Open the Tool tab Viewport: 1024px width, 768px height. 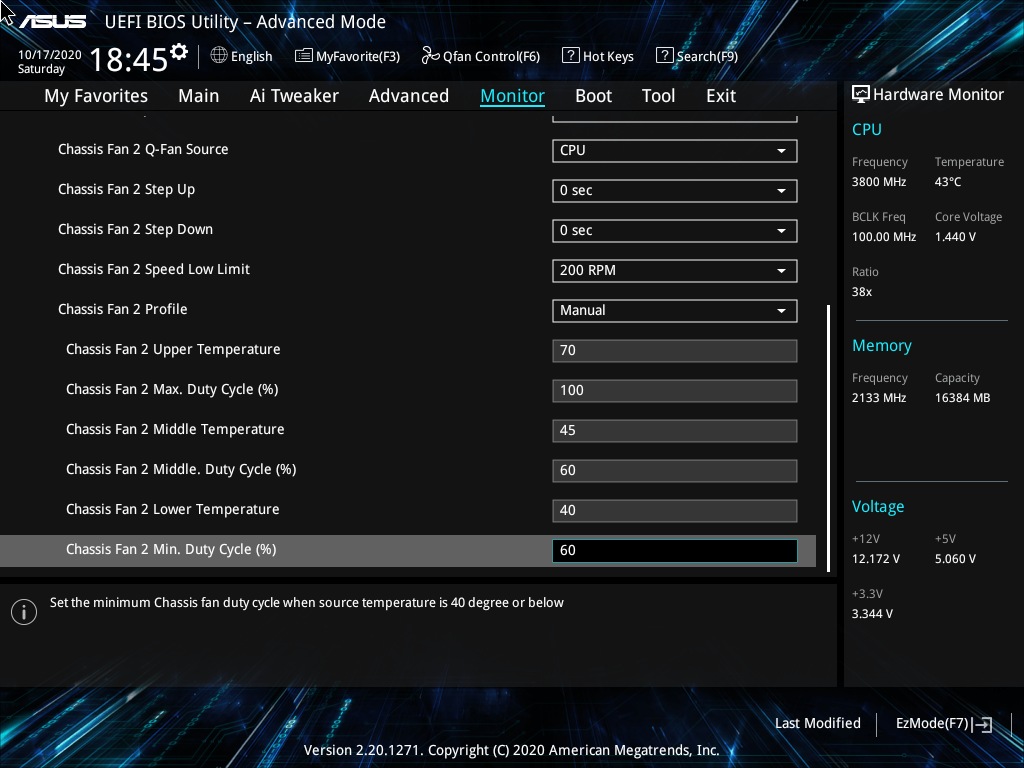coord(658,96)
